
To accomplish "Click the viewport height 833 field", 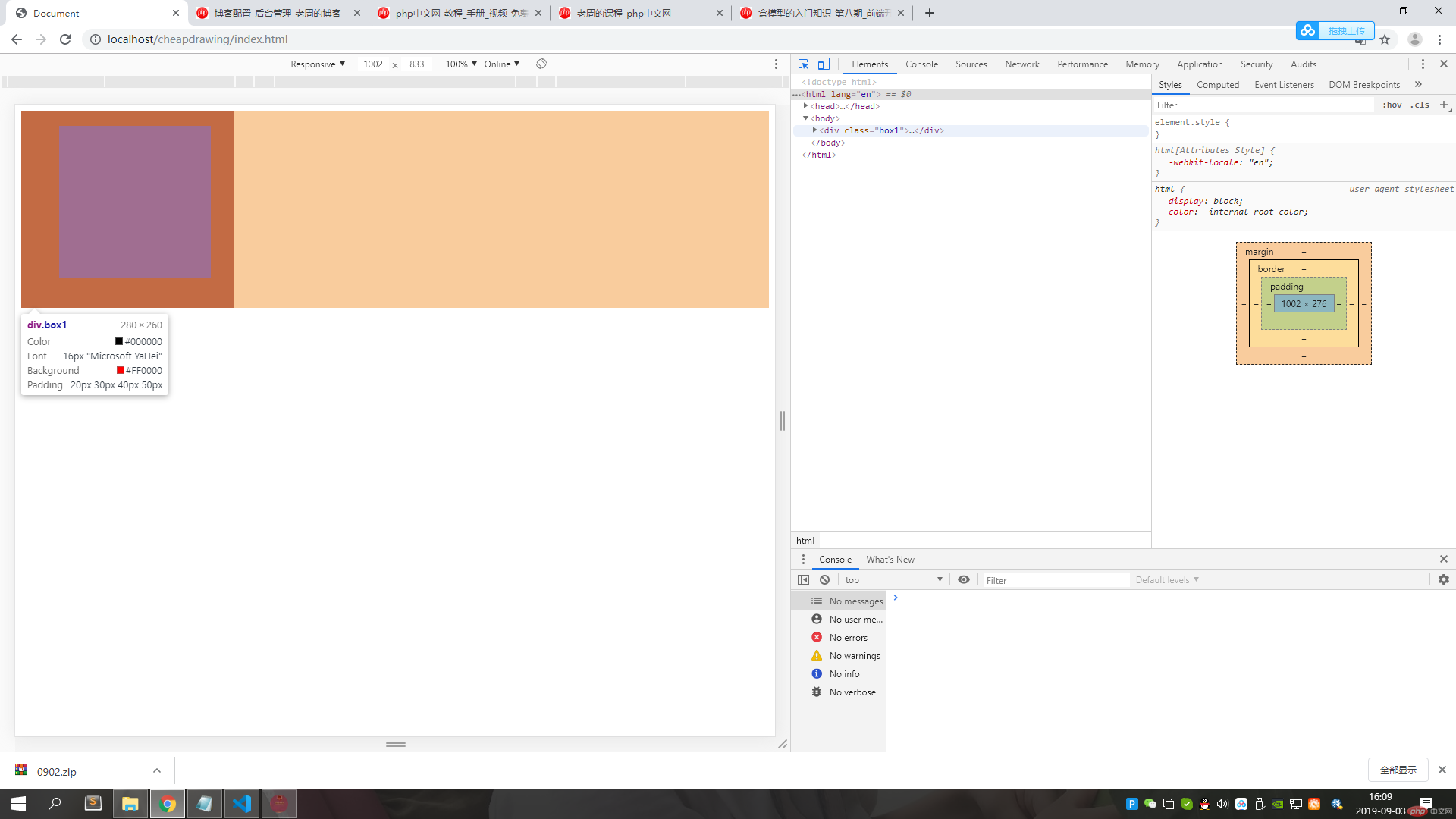I will tap(417, 64).
